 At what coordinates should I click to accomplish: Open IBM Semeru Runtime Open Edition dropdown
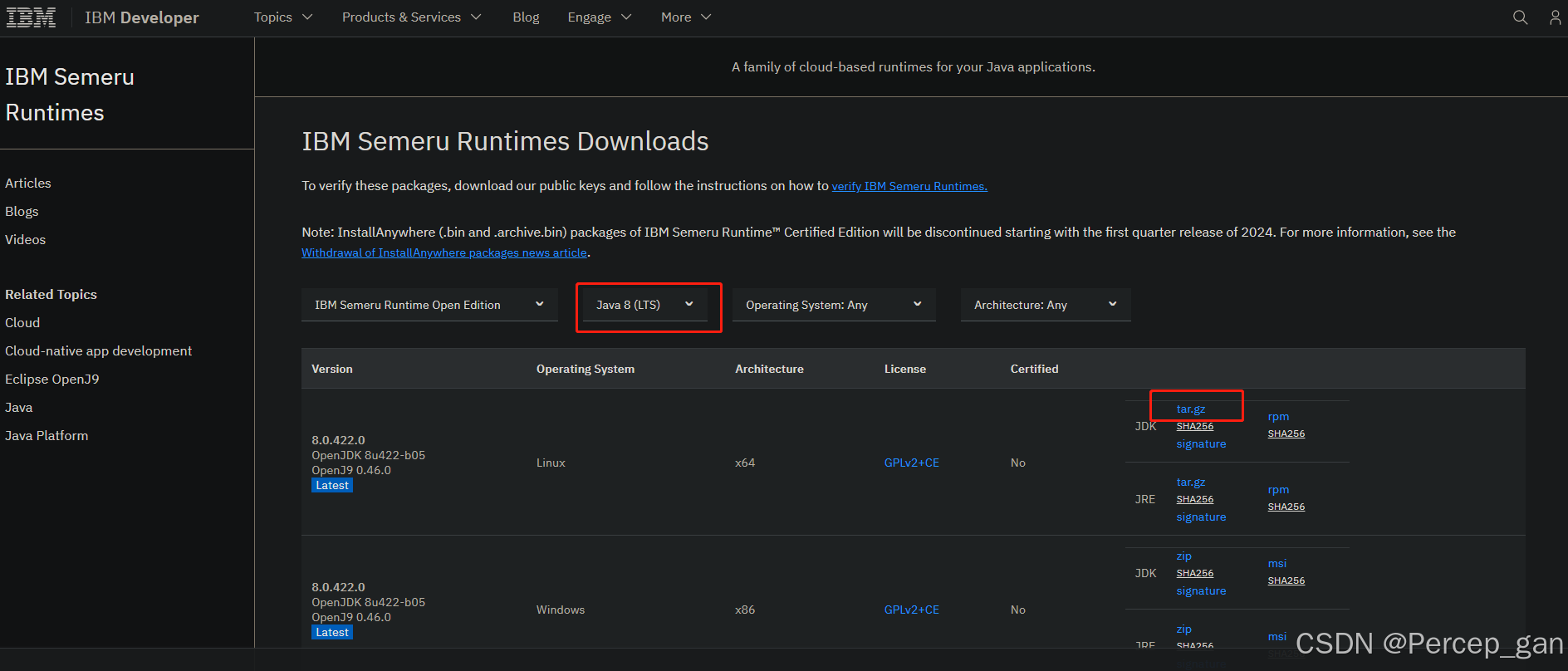(429, 305)
